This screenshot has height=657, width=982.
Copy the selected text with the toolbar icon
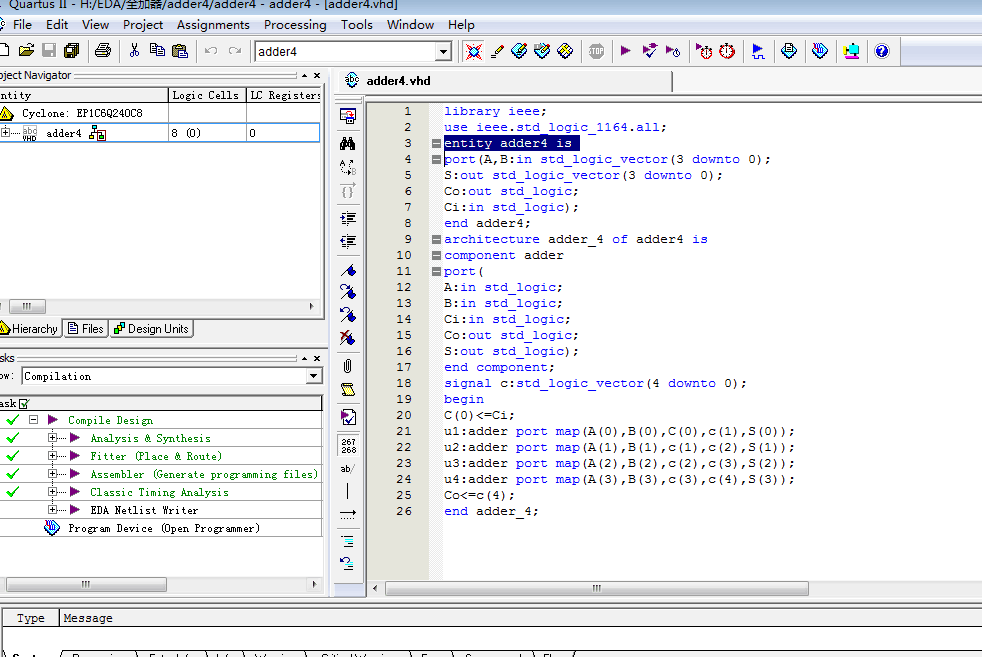tap(157, 51)
